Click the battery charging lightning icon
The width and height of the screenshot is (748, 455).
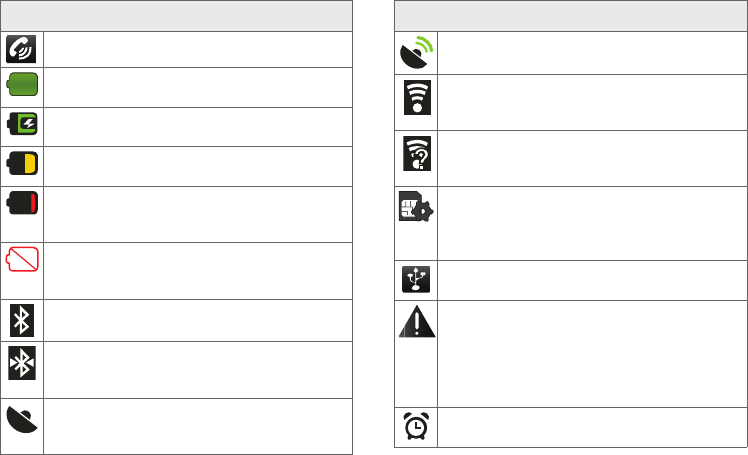pos(22,124)
